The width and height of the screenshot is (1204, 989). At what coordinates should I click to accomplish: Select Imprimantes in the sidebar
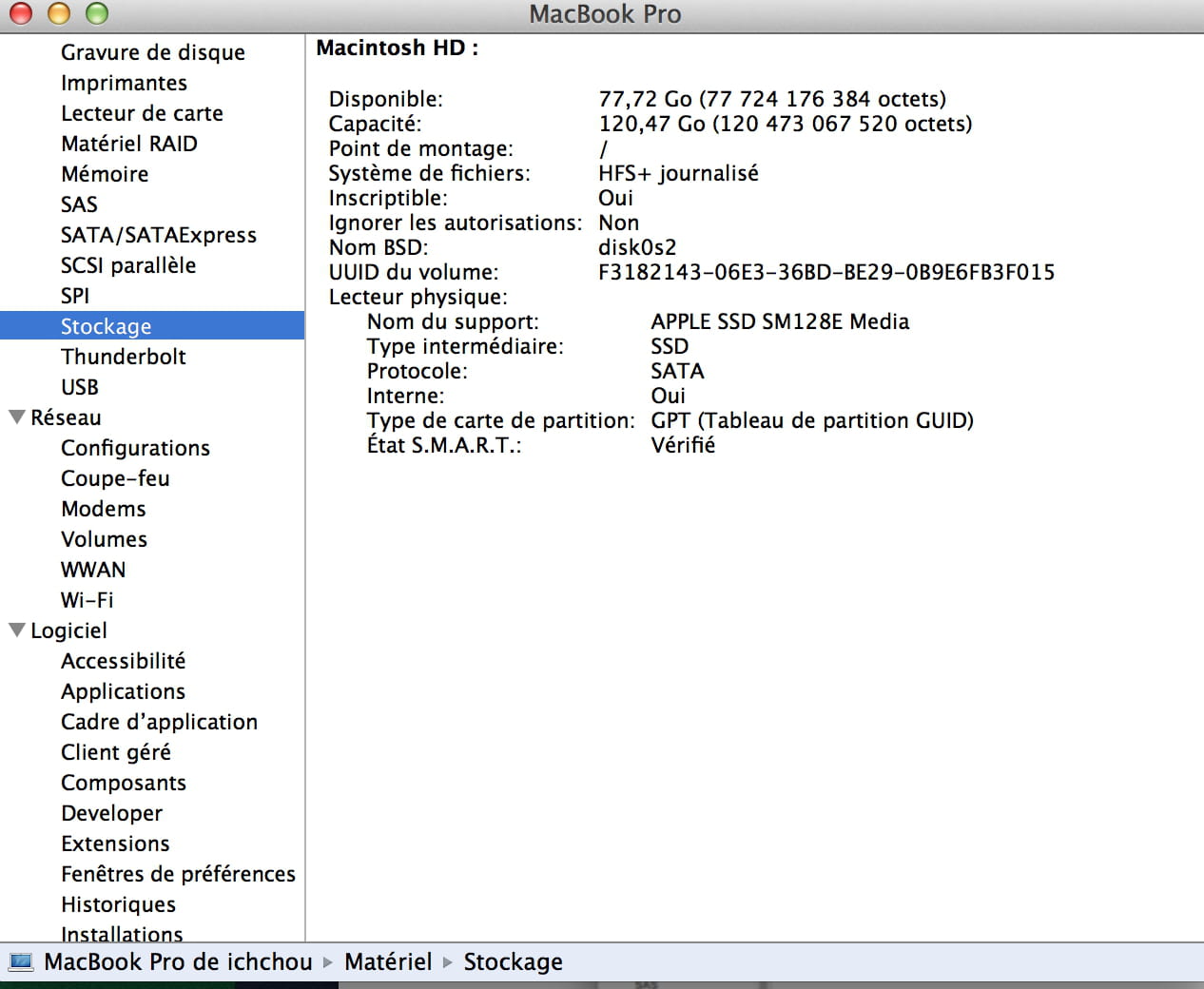coord(124,83)
